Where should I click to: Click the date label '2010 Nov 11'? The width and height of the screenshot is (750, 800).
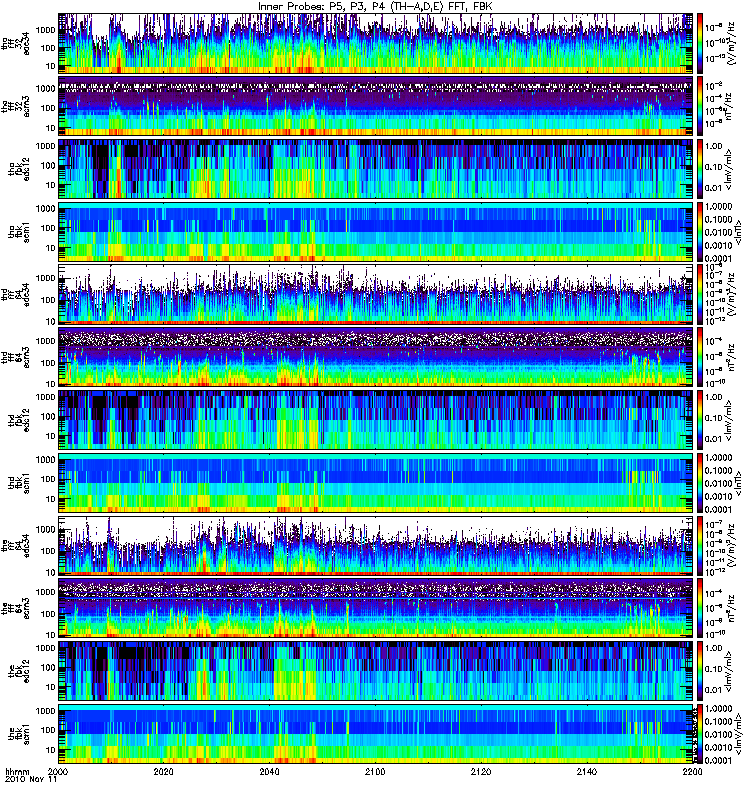click(x=31, y=780)
